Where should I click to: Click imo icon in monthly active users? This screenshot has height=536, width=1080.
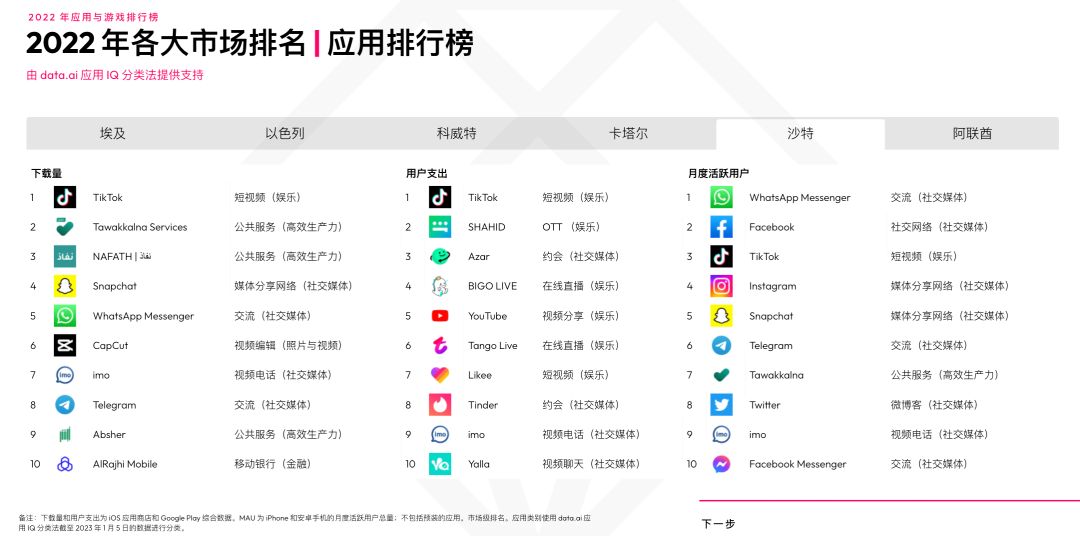pyautogui.click(x=722, y=434)
